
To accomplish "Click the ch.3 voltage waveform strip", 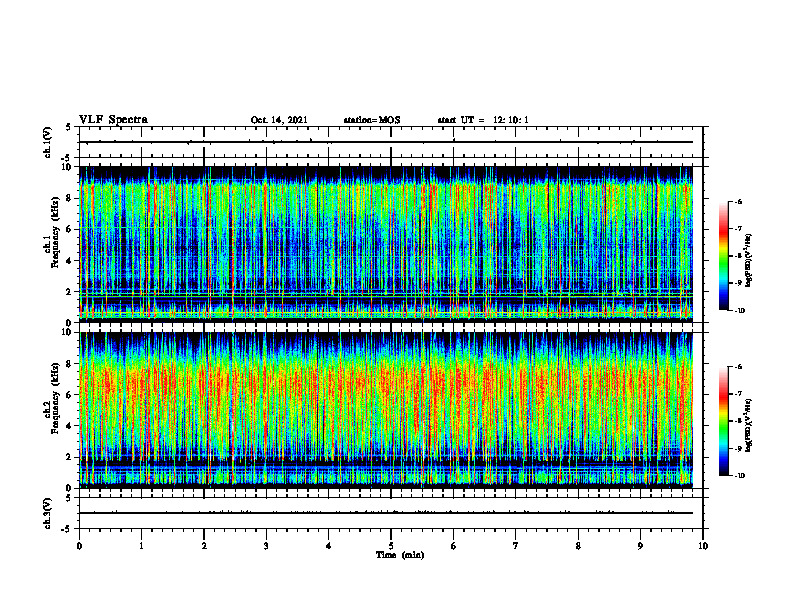I will pyautogui.click(x=391, y=513).
